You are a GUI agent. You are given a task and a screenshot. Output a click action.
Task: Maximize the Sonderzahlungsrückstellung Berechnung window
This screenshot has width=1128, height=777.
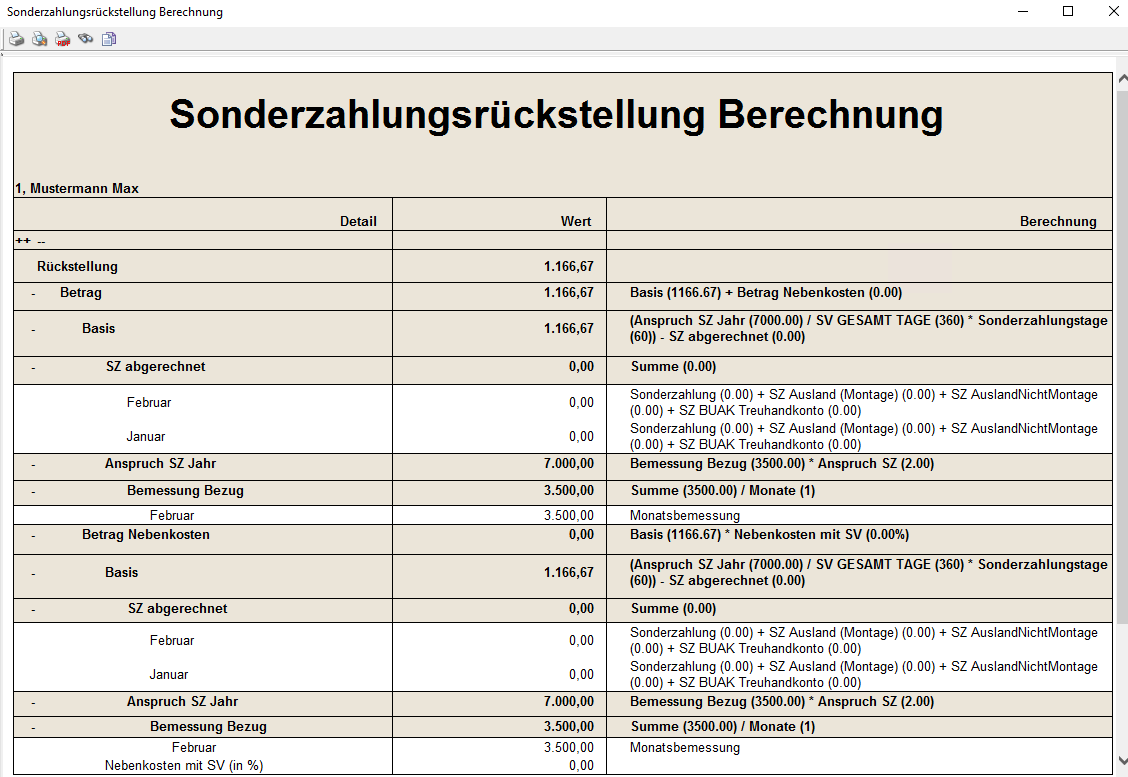(1067, 12)
